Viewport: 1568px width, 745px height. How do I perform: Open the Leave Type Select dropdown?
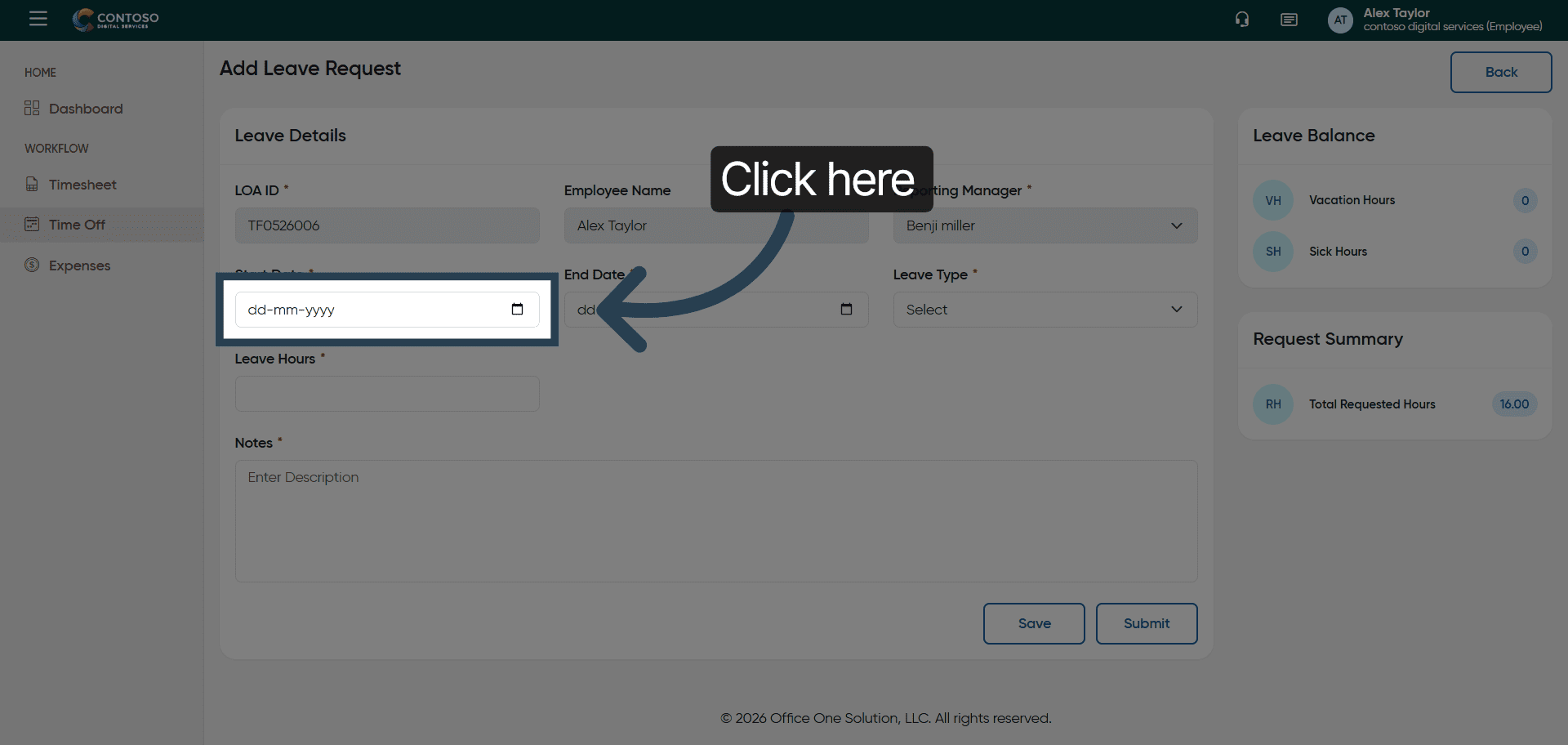pyautogui.click(x=1045, y=310)
